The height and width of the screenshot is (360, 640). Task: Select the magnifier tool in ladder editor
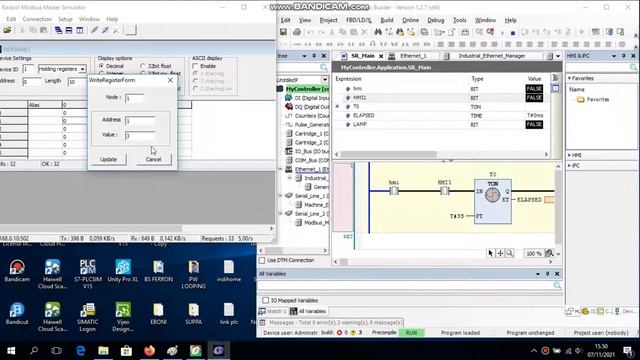coord(509,253)
